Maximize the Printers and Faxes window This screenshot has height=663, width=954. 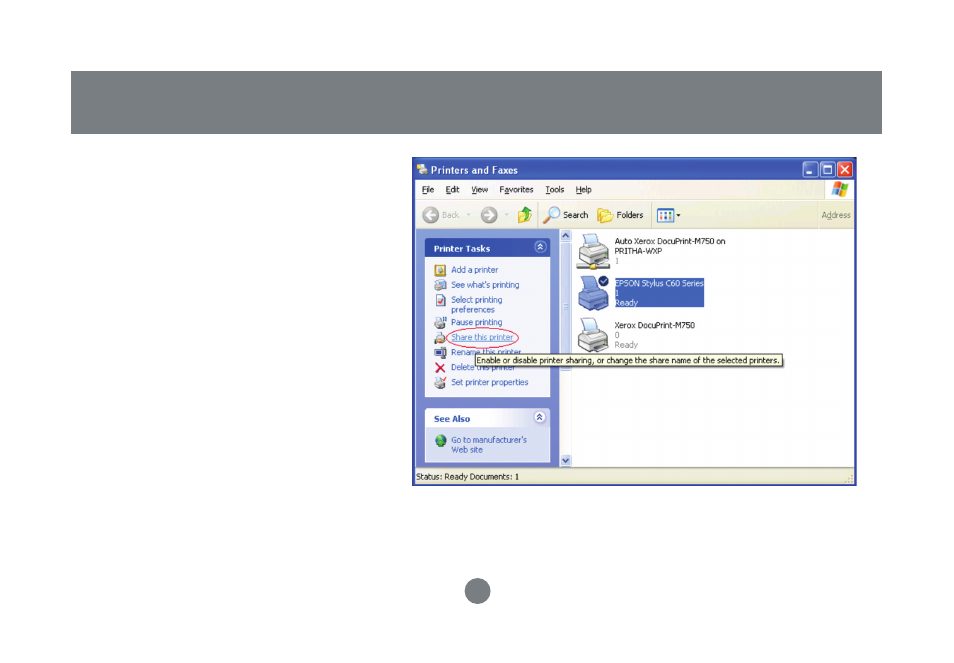coord(827,170)
